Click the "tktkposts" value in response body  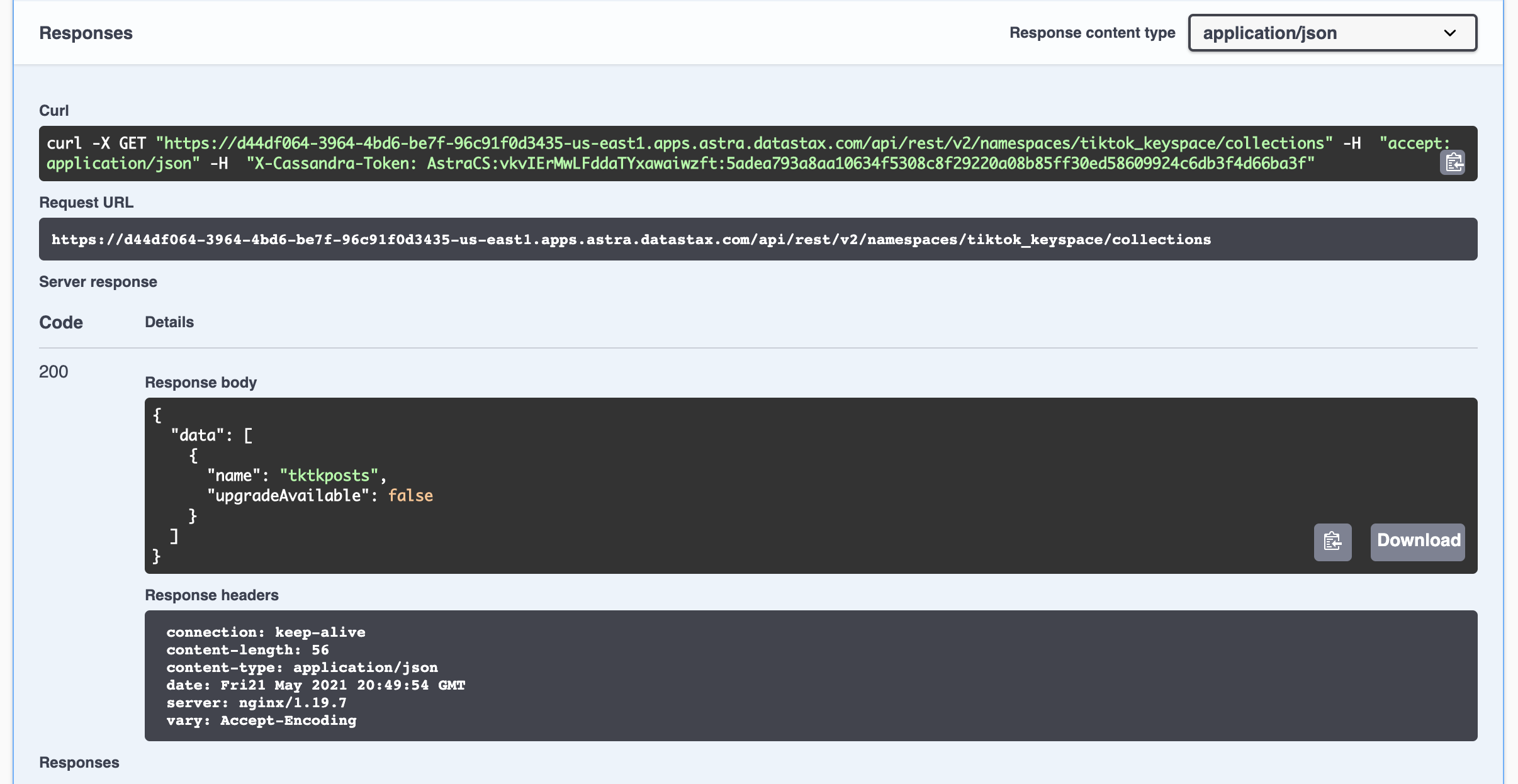pyautogui.click(x=329, y=476)
